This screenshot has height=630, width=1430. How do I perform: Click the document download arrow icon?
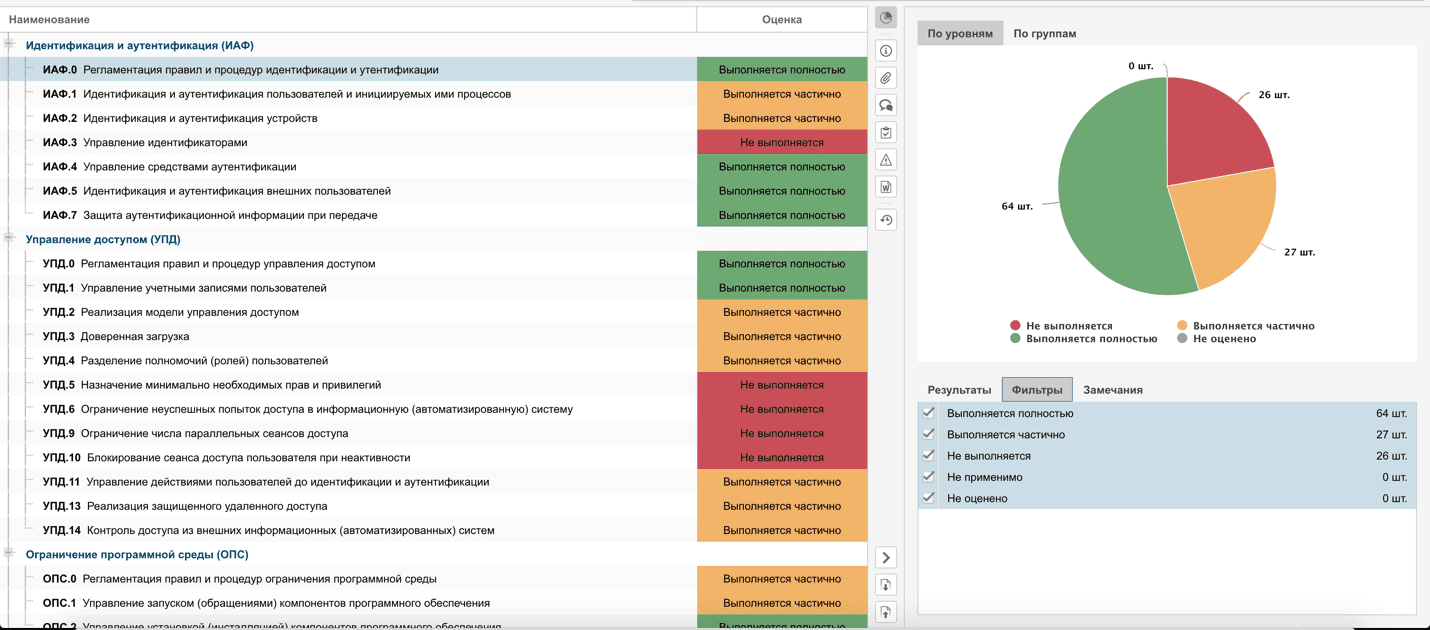pos(886,585)
